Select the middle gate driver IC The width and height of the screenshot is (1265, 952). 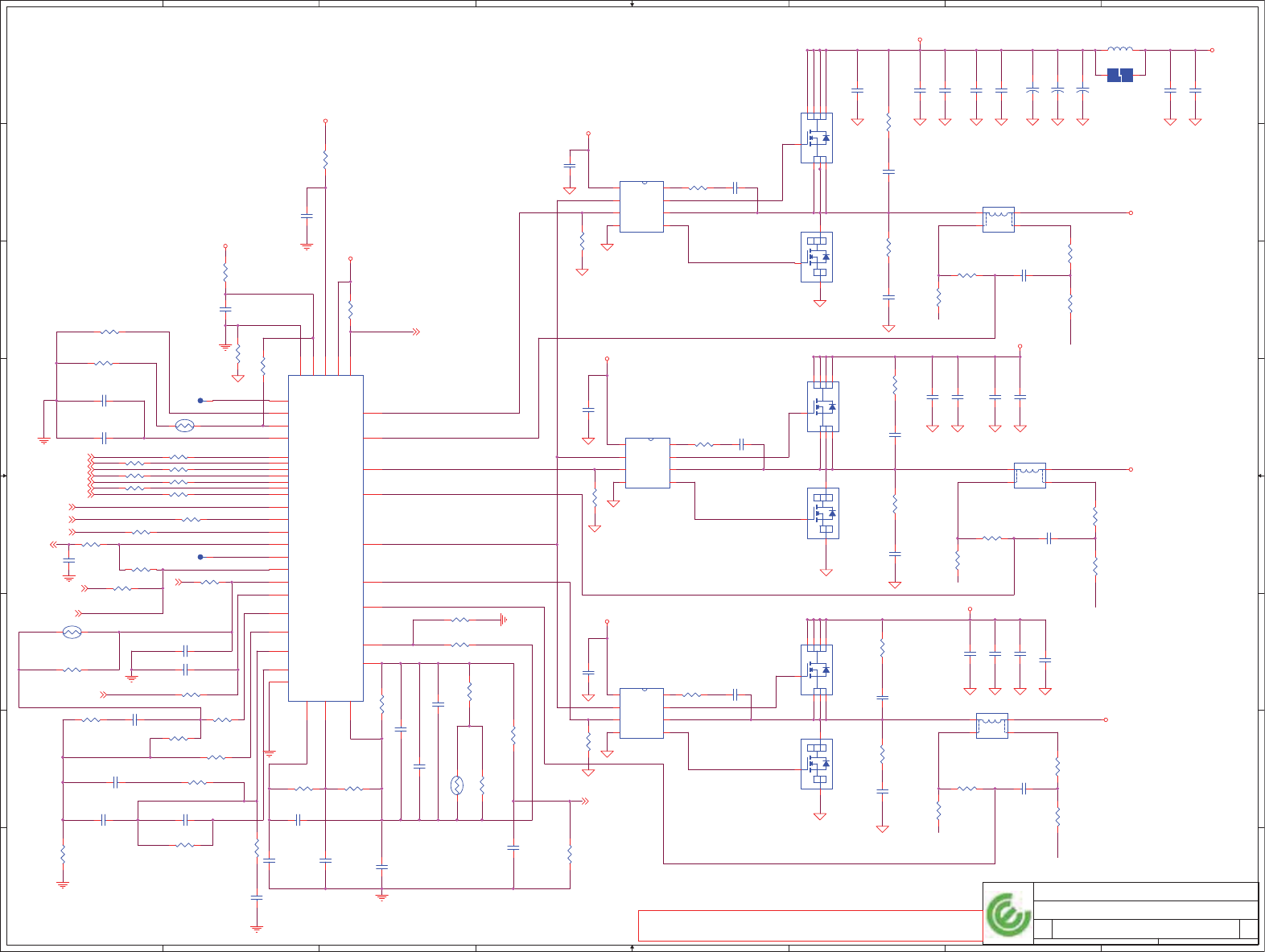tap(648, 463)
